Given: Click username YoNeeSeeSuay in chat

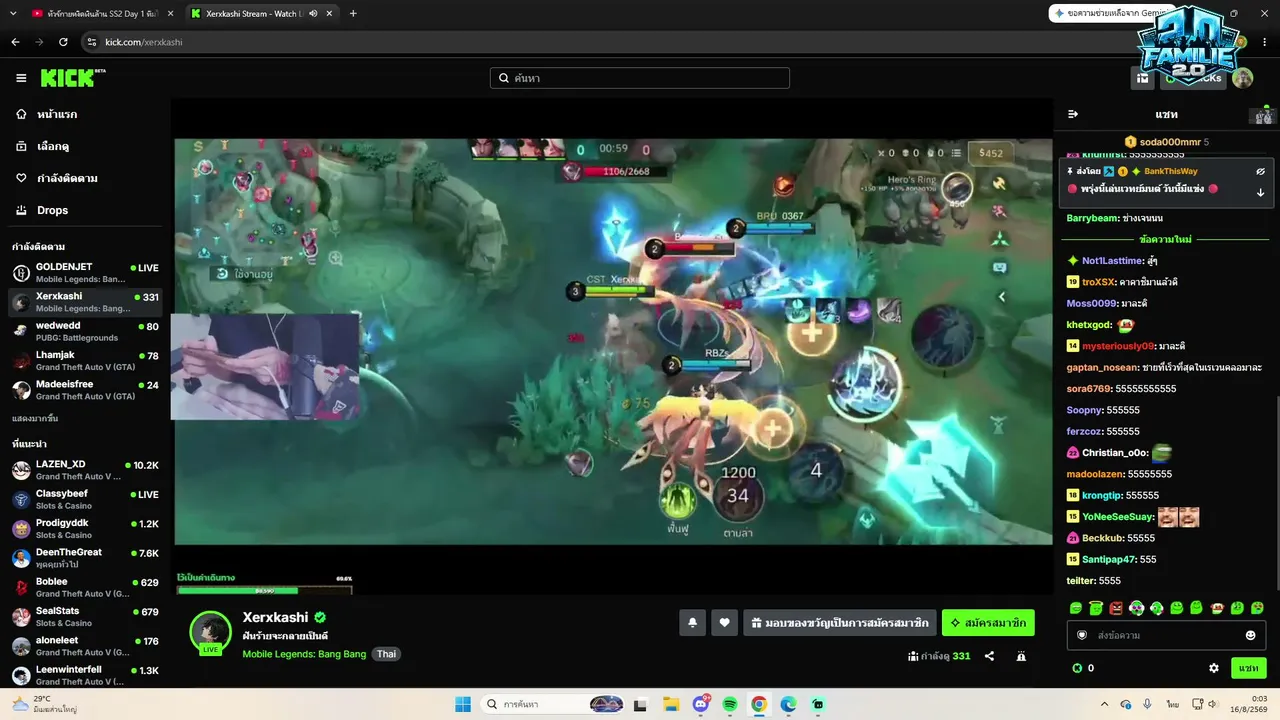Looking at the screenshot, I should point(1118,517).
